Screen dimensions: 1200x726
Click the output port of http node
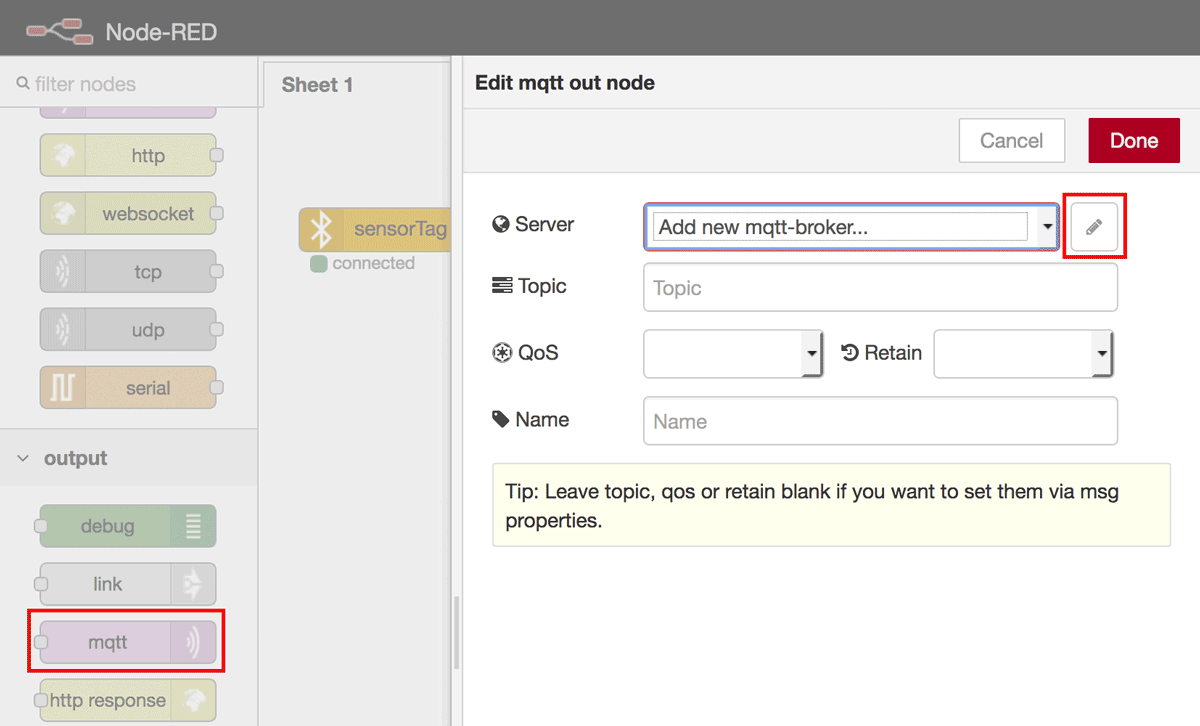coord(216,155)
